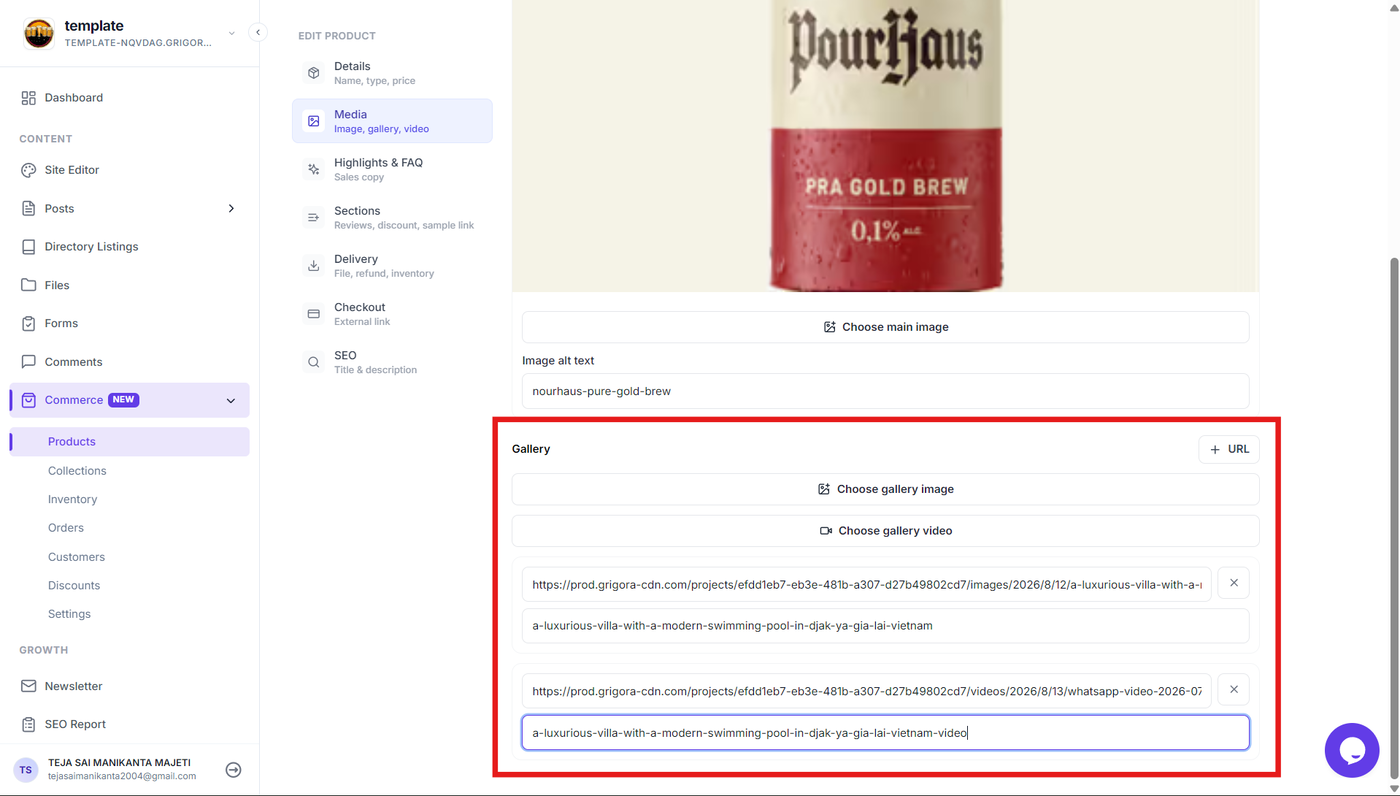Screen dimensions: 1400x796
Task: Click the SEO magnifier icon
Action: click(x=314, y=362)
